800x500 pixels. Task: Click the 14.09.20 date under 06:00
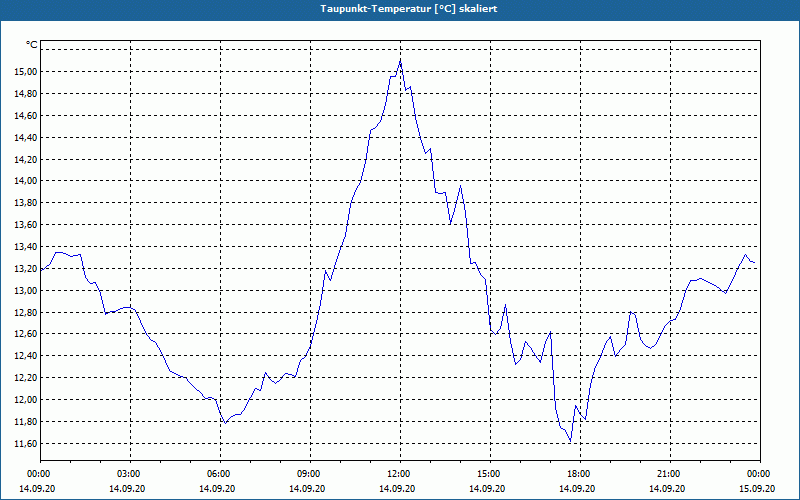217,489
